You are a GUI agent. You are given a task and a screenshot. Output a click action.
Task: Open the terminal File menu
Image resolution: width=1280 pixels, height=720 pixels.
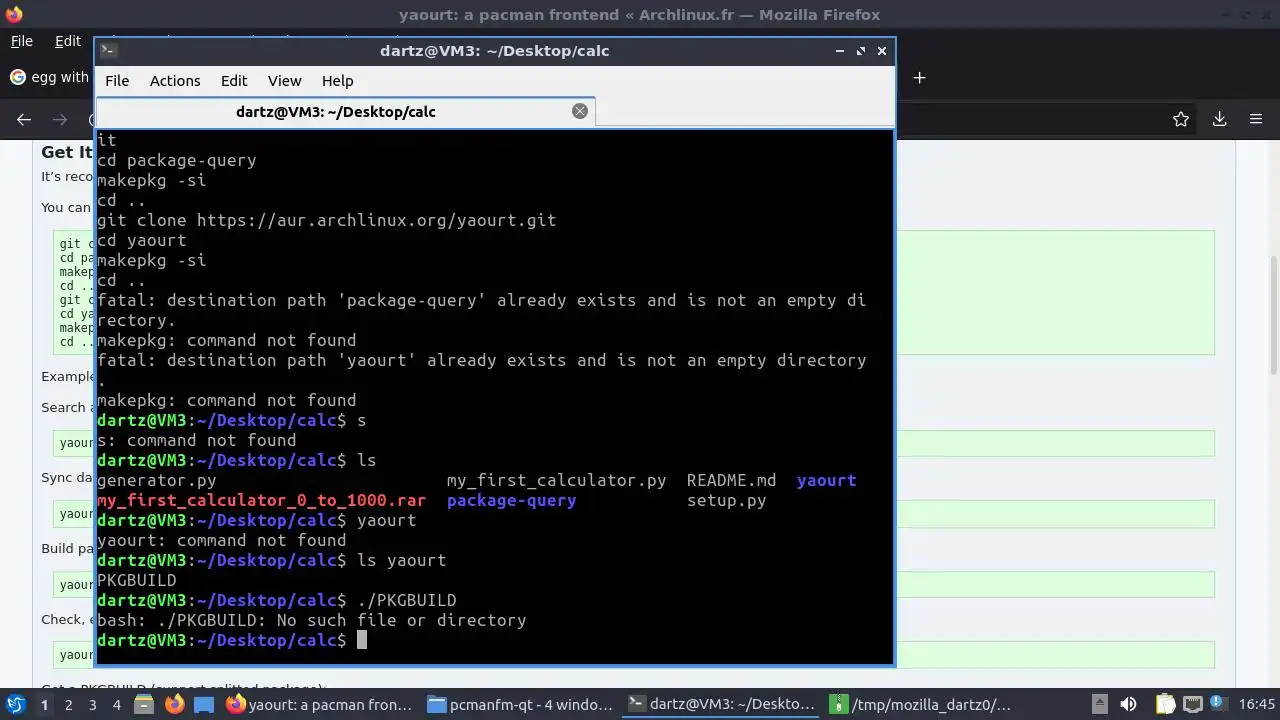117,81
